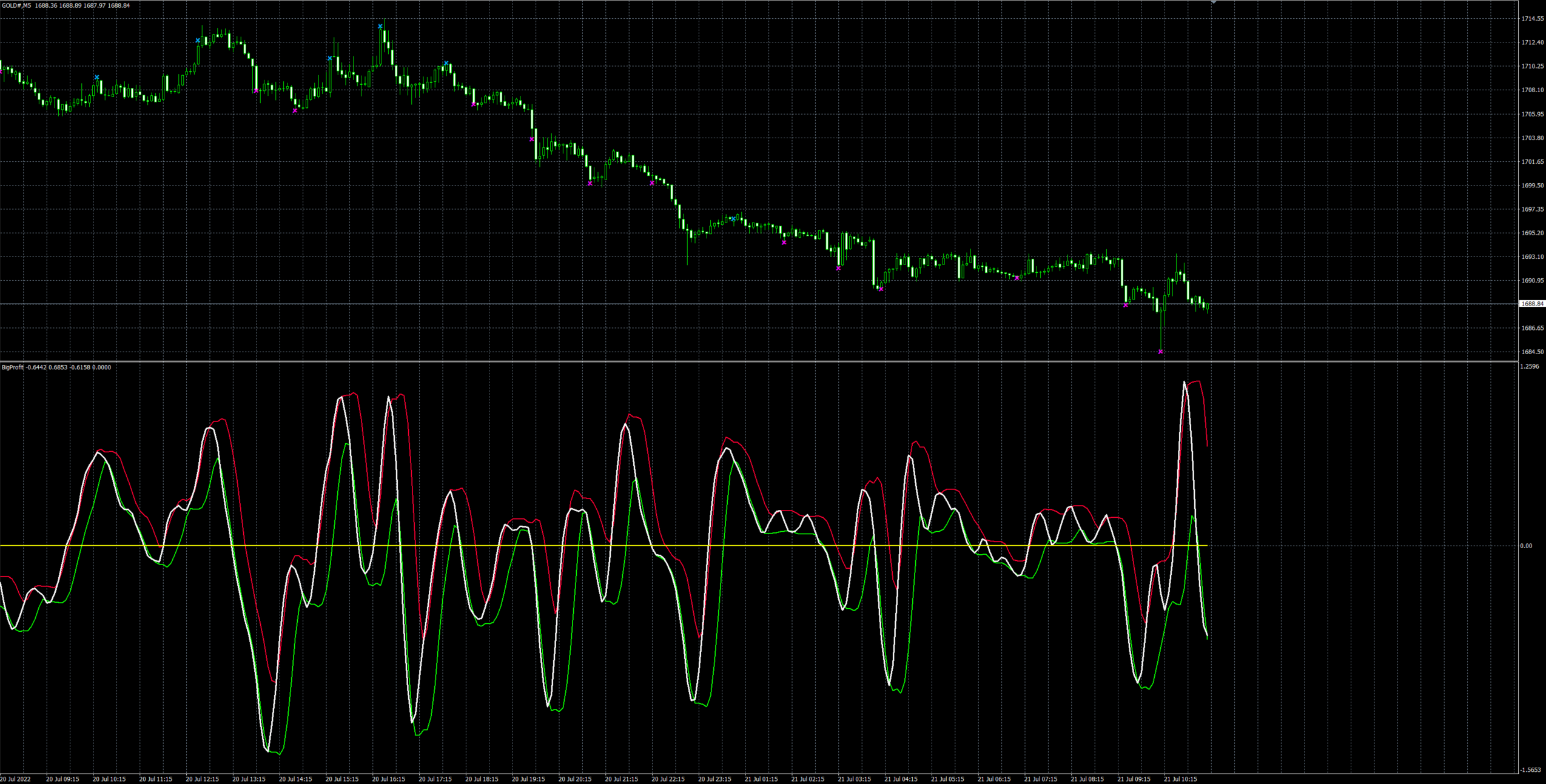The image size is (1546, 784).
Task: Click the 21 Jul 05:15 time label
Action: click(947, 779)
